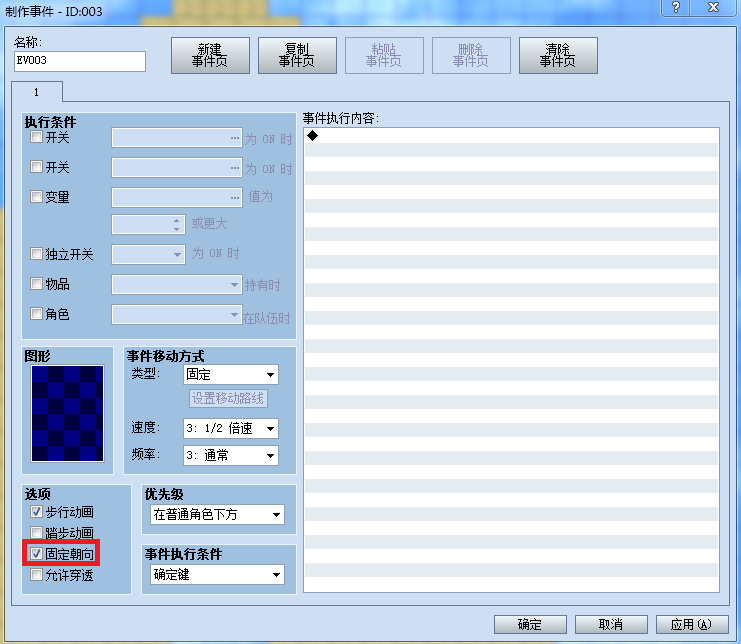
Task: Enable the 物品 condition checkbox
Action: coord(36,283)
